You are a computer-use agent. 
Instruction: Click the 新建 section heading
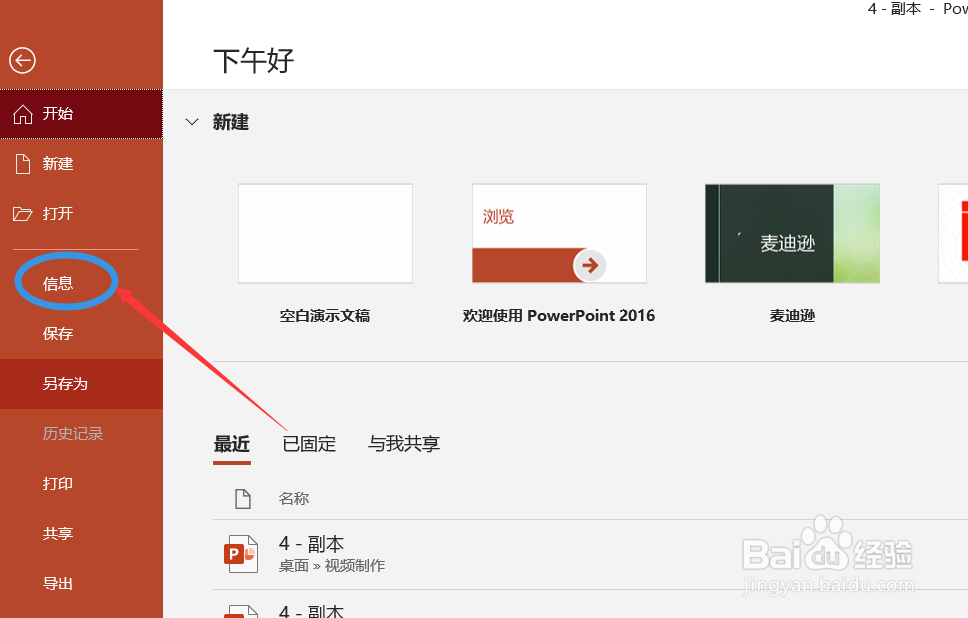click(231, 122)
